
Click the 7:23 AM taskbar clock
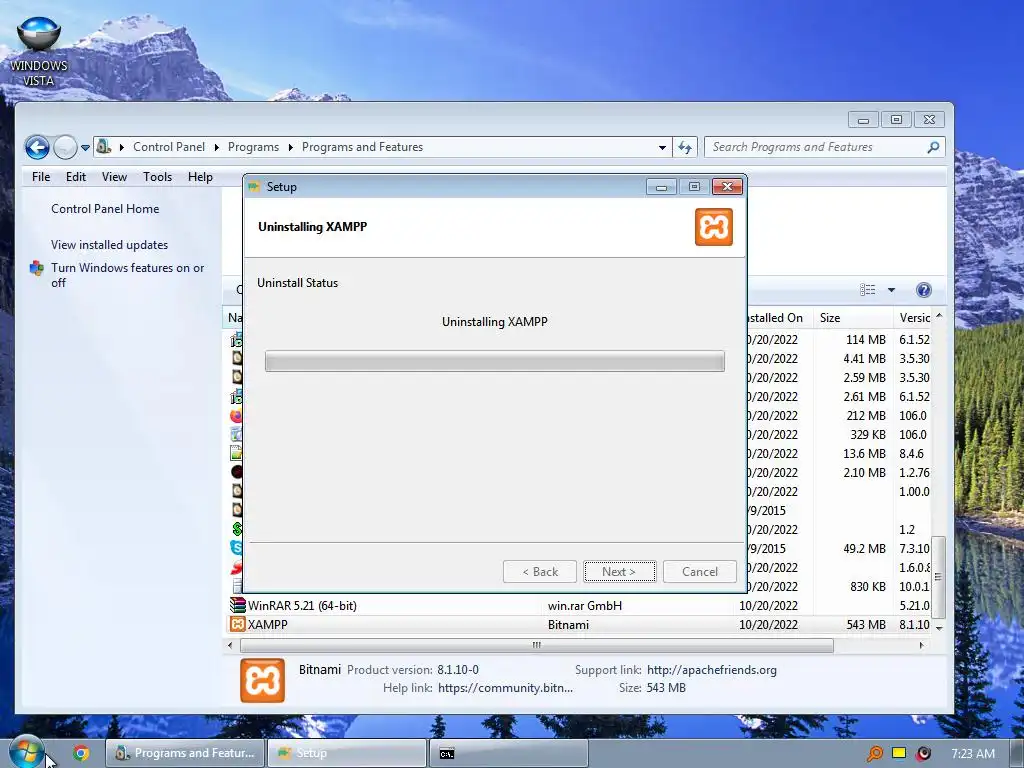[x=973, y=754]
